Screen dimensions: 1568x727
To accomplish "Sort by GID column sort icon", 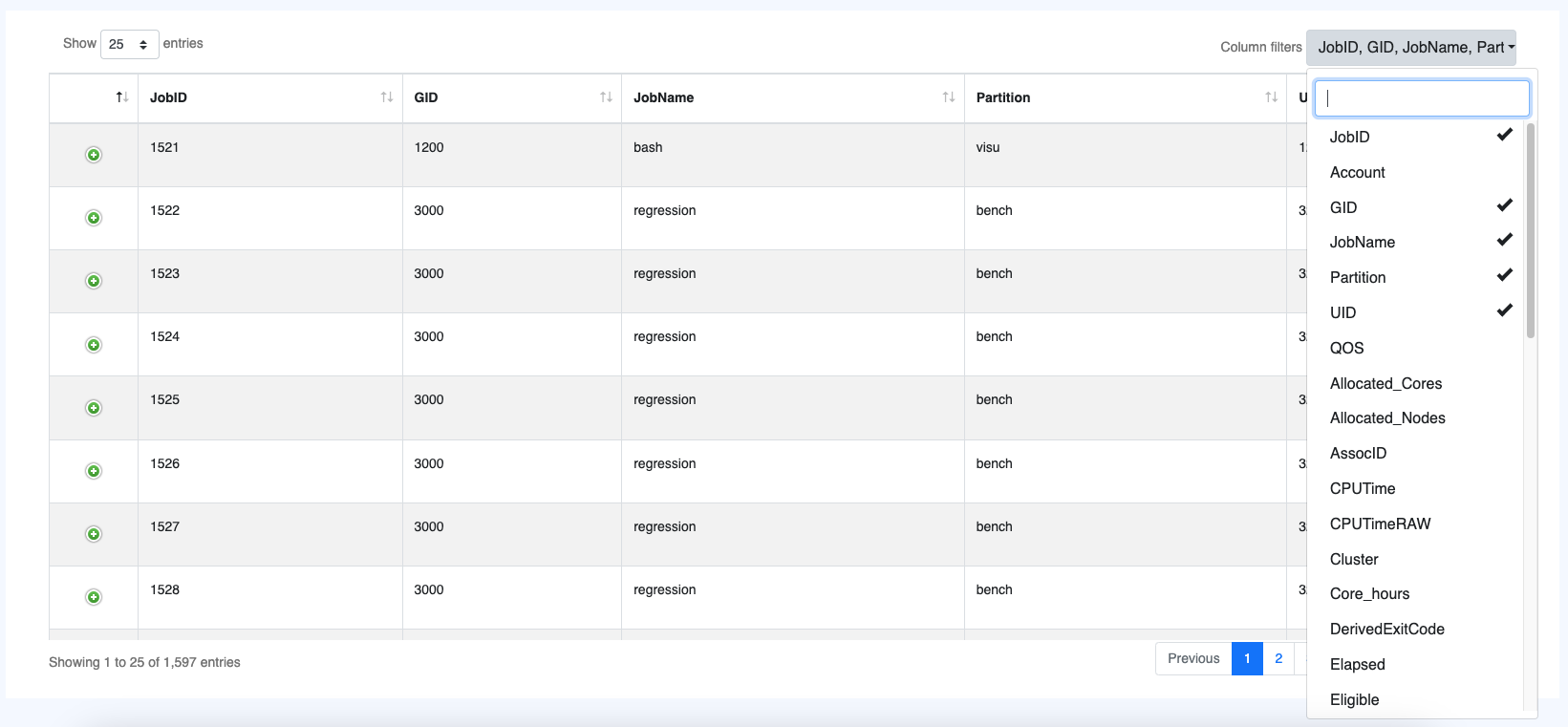I will 606,97.
